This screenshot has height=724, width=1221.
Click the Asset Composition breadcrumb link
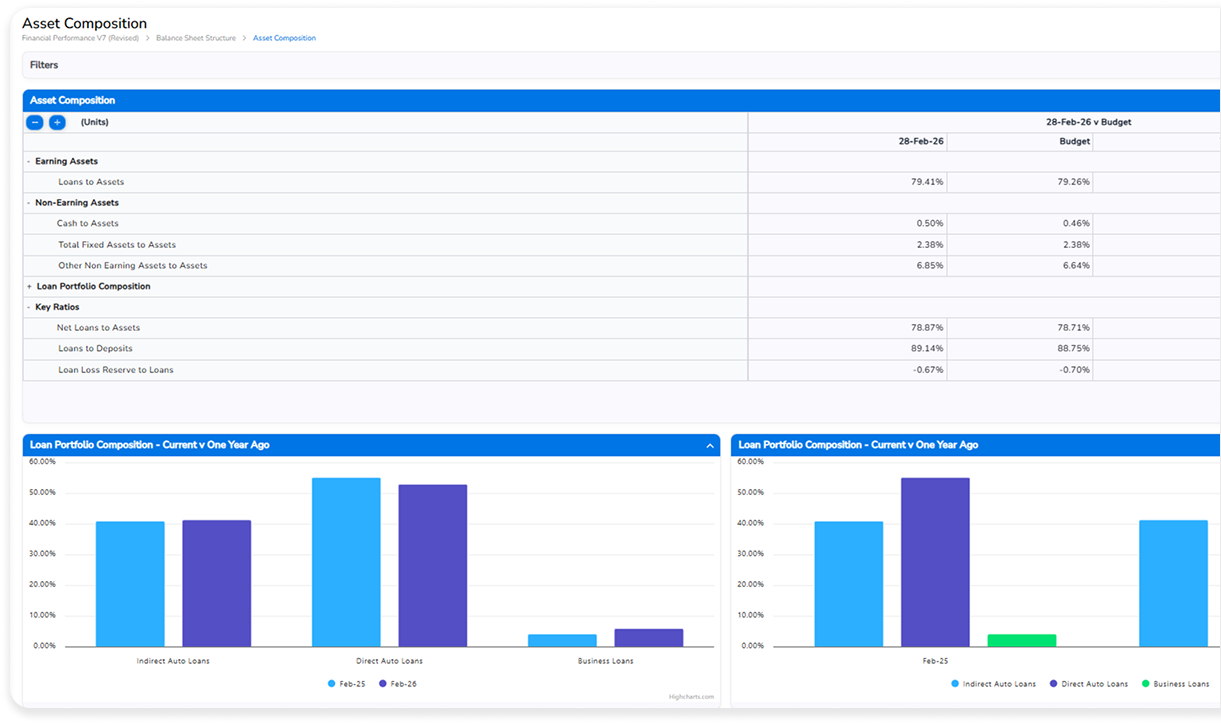pyautogui.click(x=284, y=38)
